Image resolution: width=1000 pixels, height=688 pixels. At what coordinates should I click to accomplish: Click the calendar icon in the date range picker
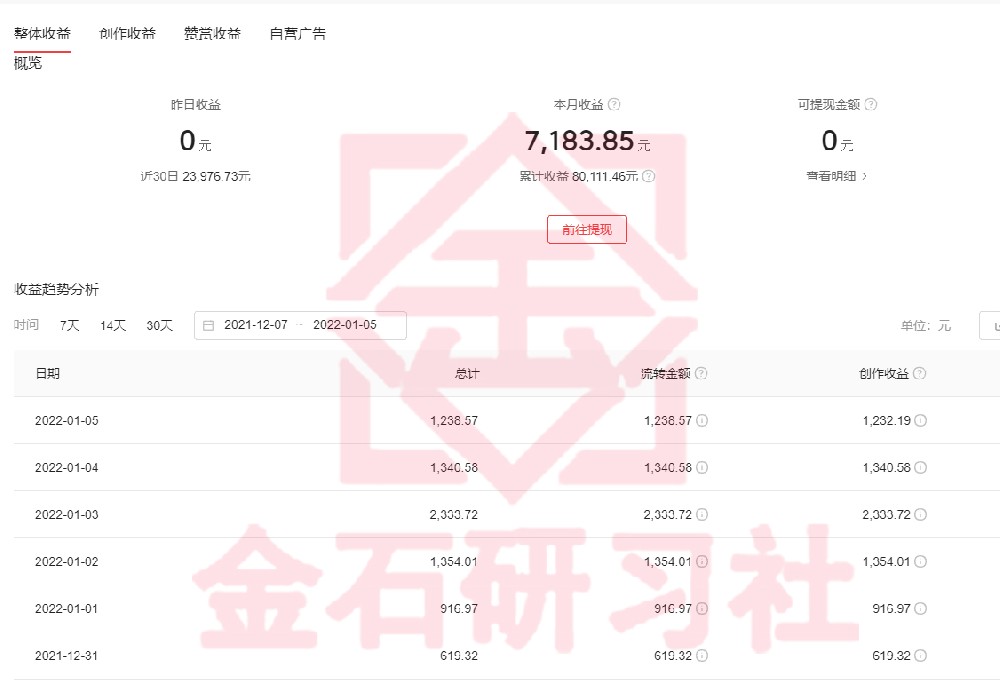pos(209,325)
